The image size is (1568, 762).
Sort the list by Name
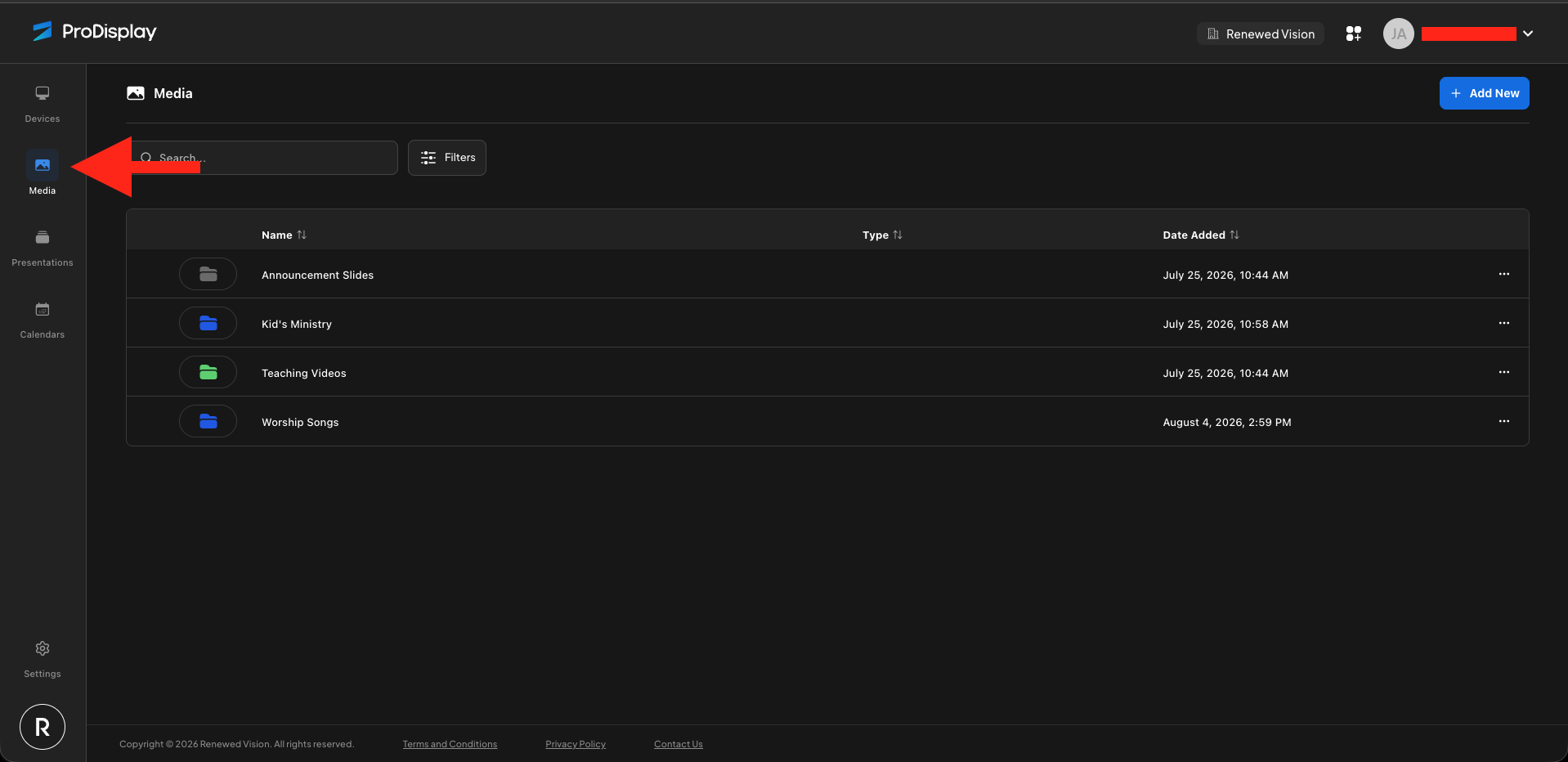pyautogui.click(x=284, y=235)
